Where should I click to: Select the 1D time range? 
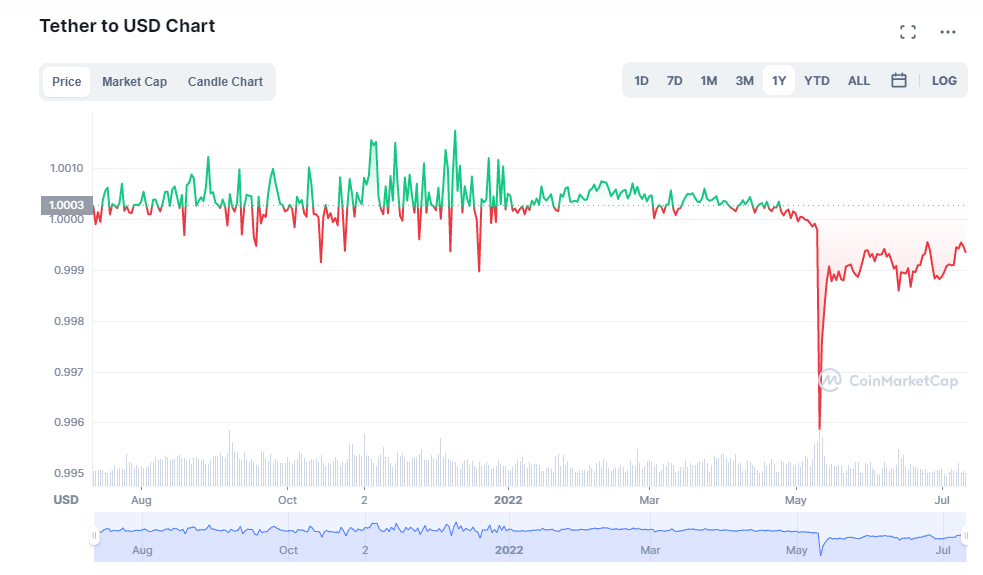tap(641, 80)
